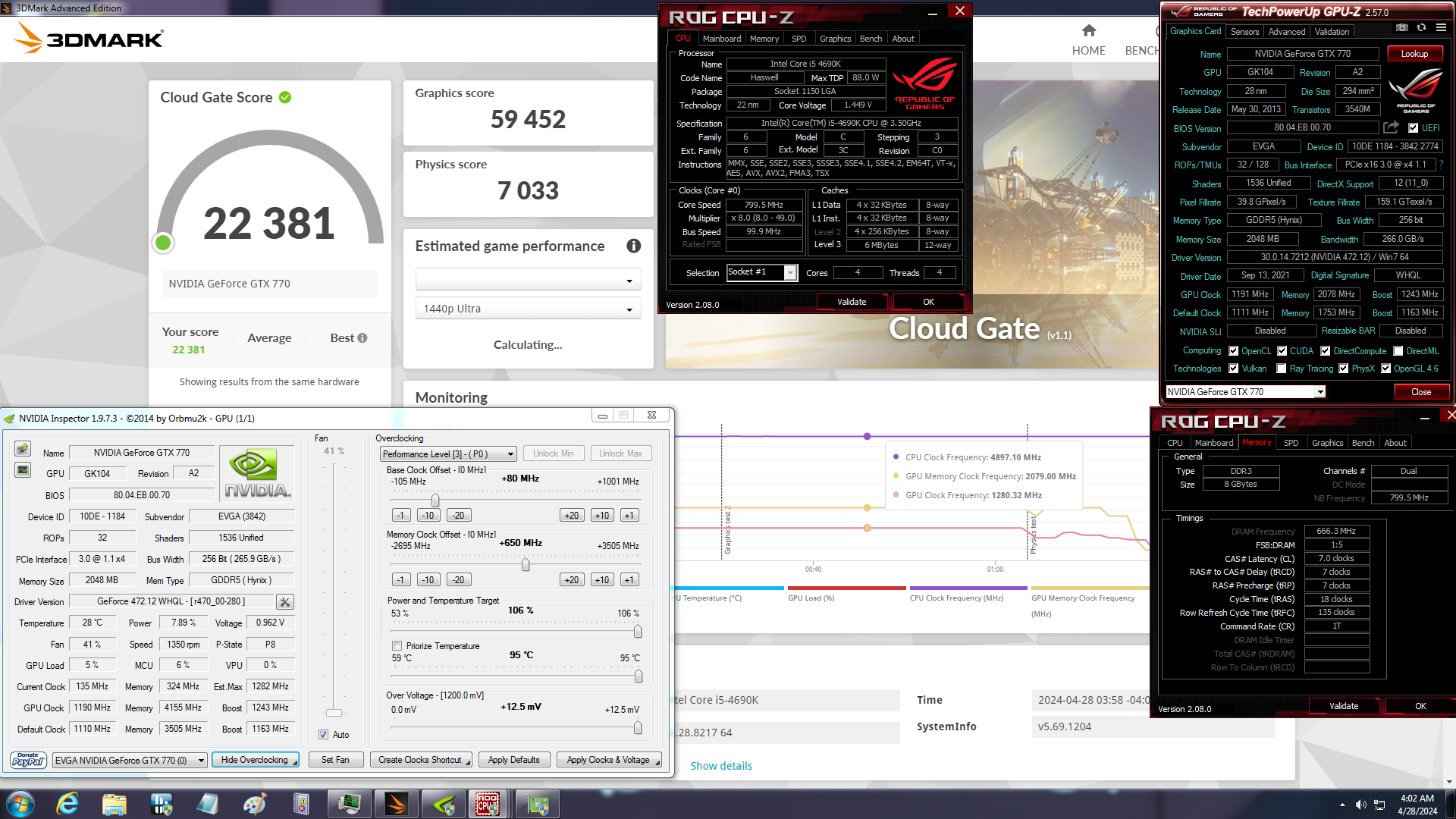
Task: Click the Close button in GPU-Z
Action: coord(1421,392)
